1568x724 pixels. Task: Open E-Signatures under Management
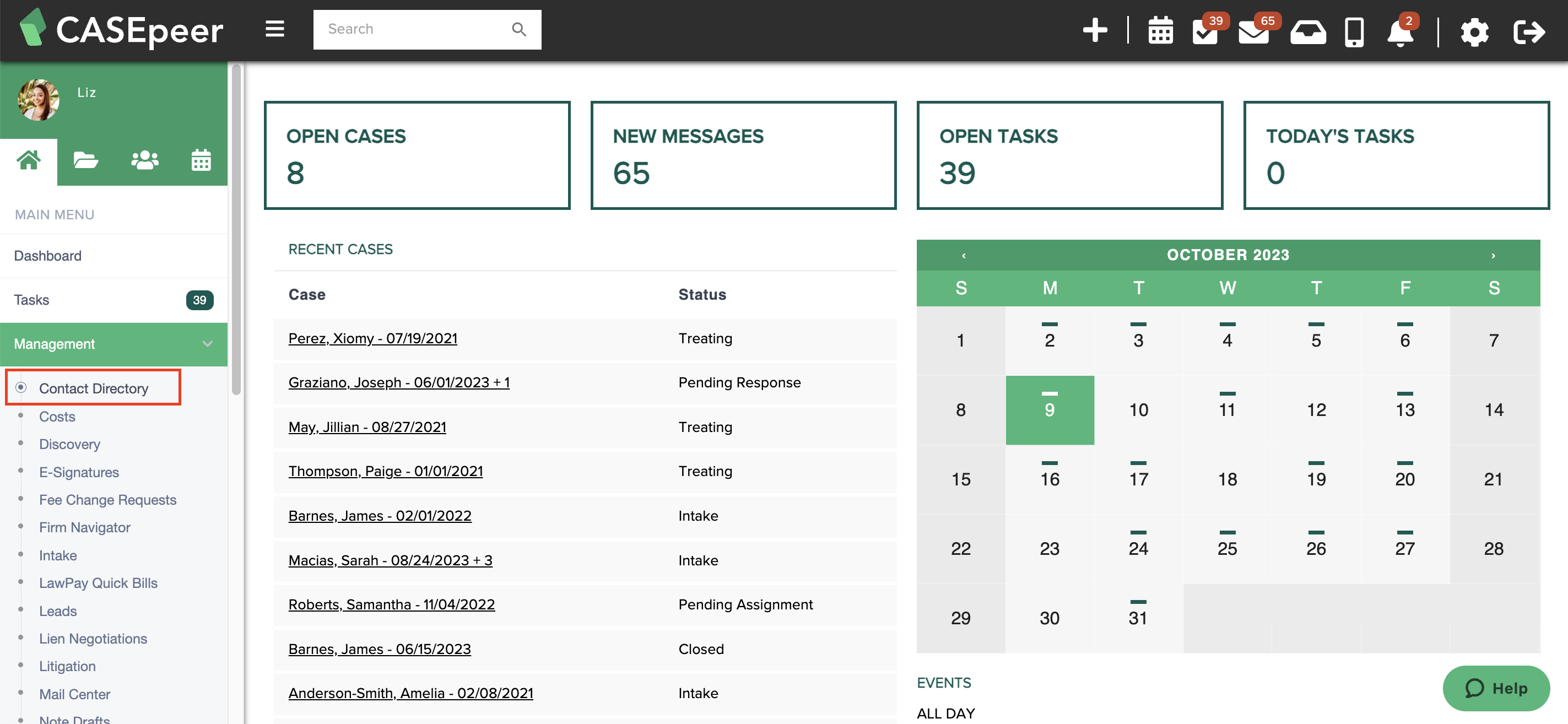coord(79,472)
